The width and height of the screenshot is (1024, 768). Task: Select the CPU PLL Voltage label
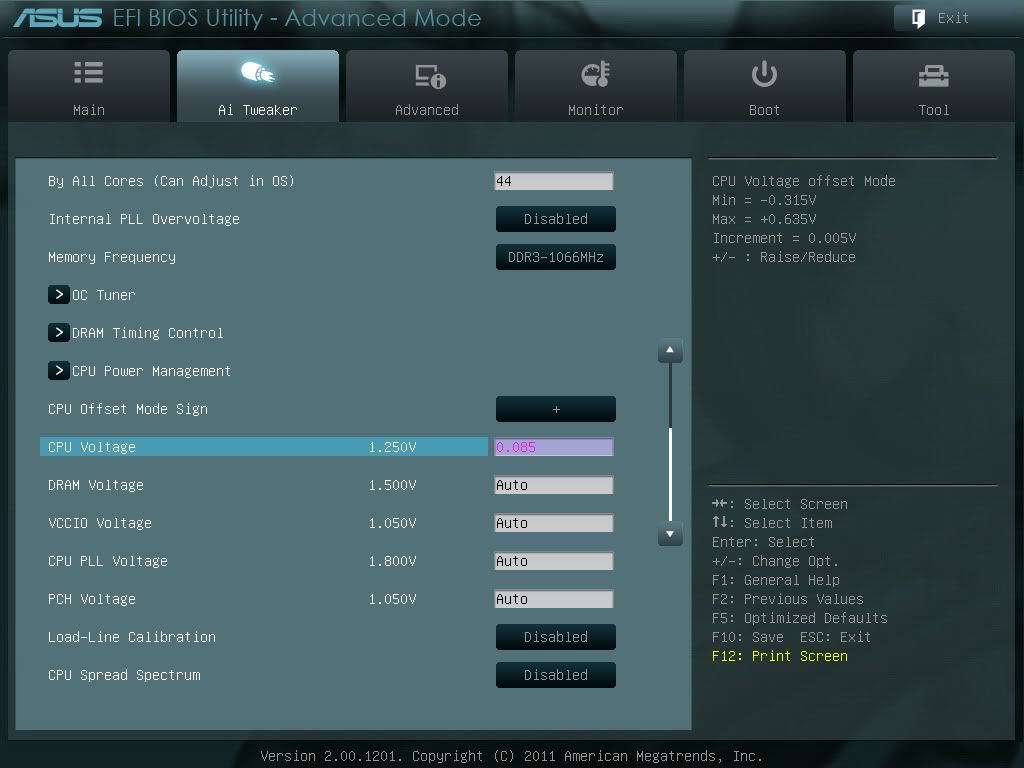point(108,560)
